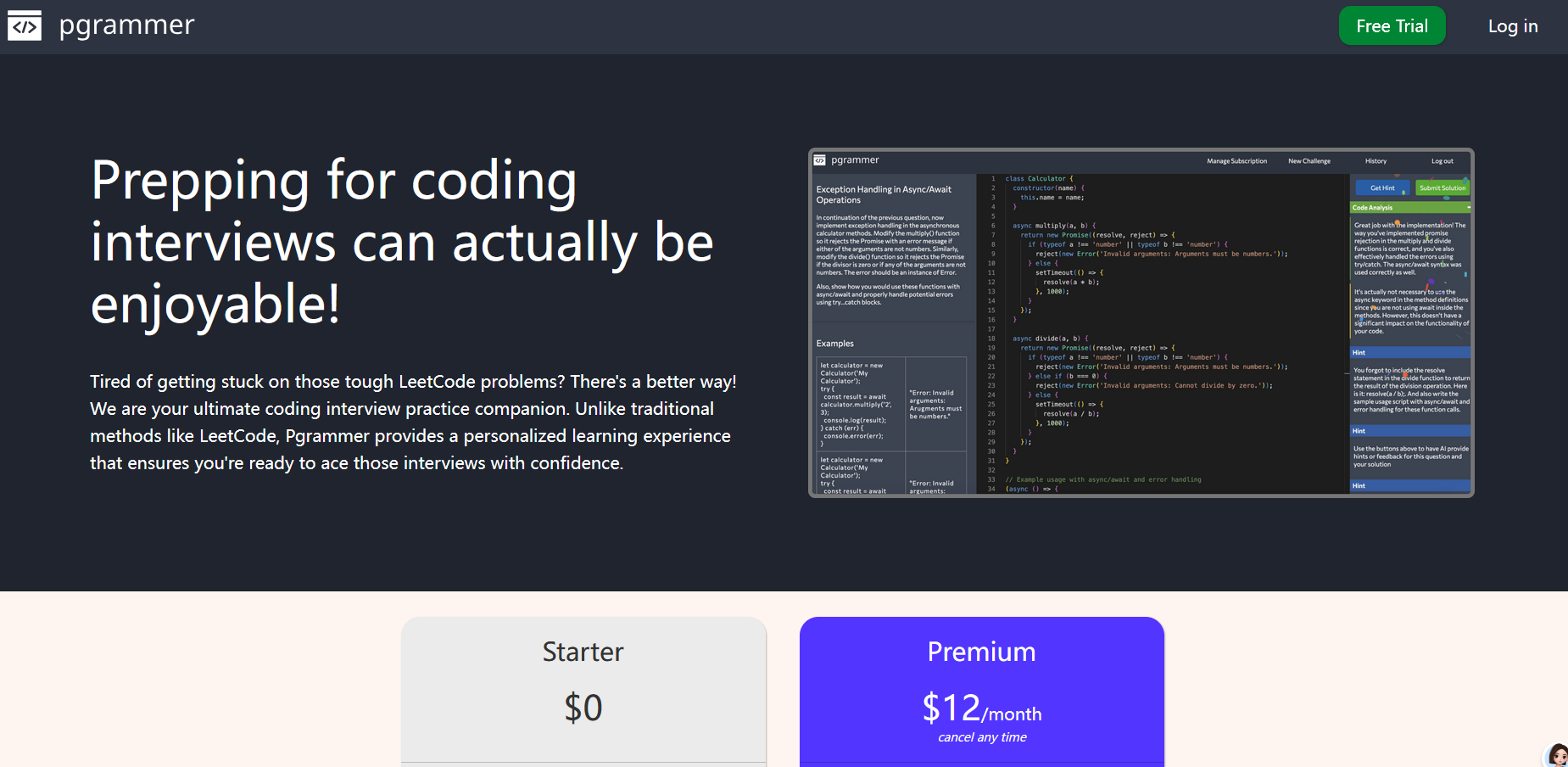Click the Log in link
The image size is (1568, 767).
[x=1512, y=26]
